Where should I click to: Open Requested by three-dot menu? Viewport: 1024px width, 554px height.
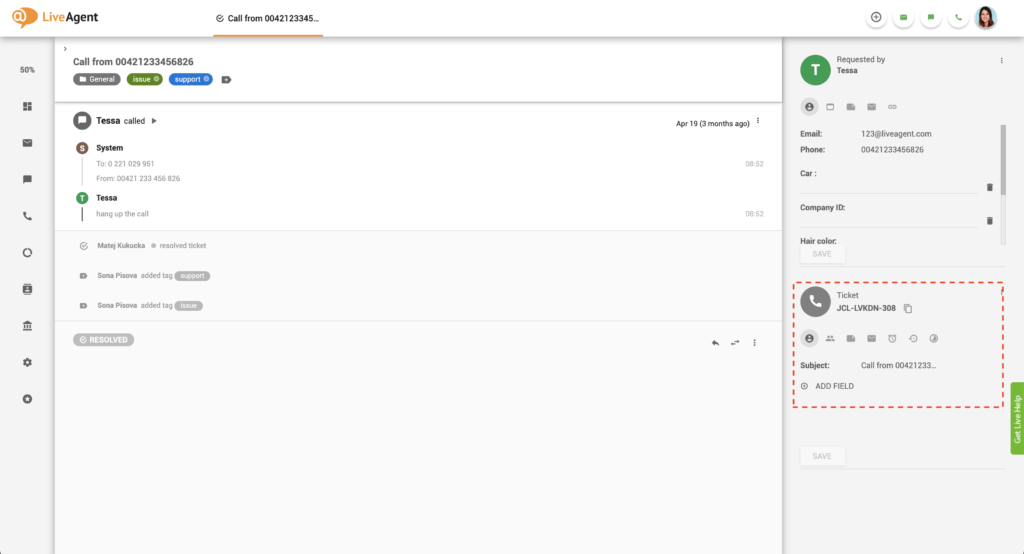click(x=1001, y=61)
